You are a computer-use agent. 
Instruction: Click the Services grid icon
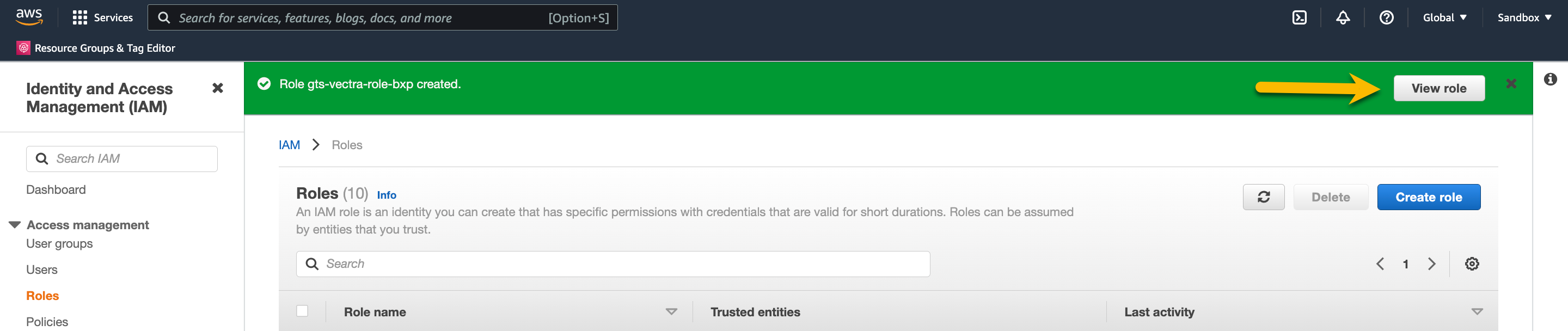click(x=79, y=17)
